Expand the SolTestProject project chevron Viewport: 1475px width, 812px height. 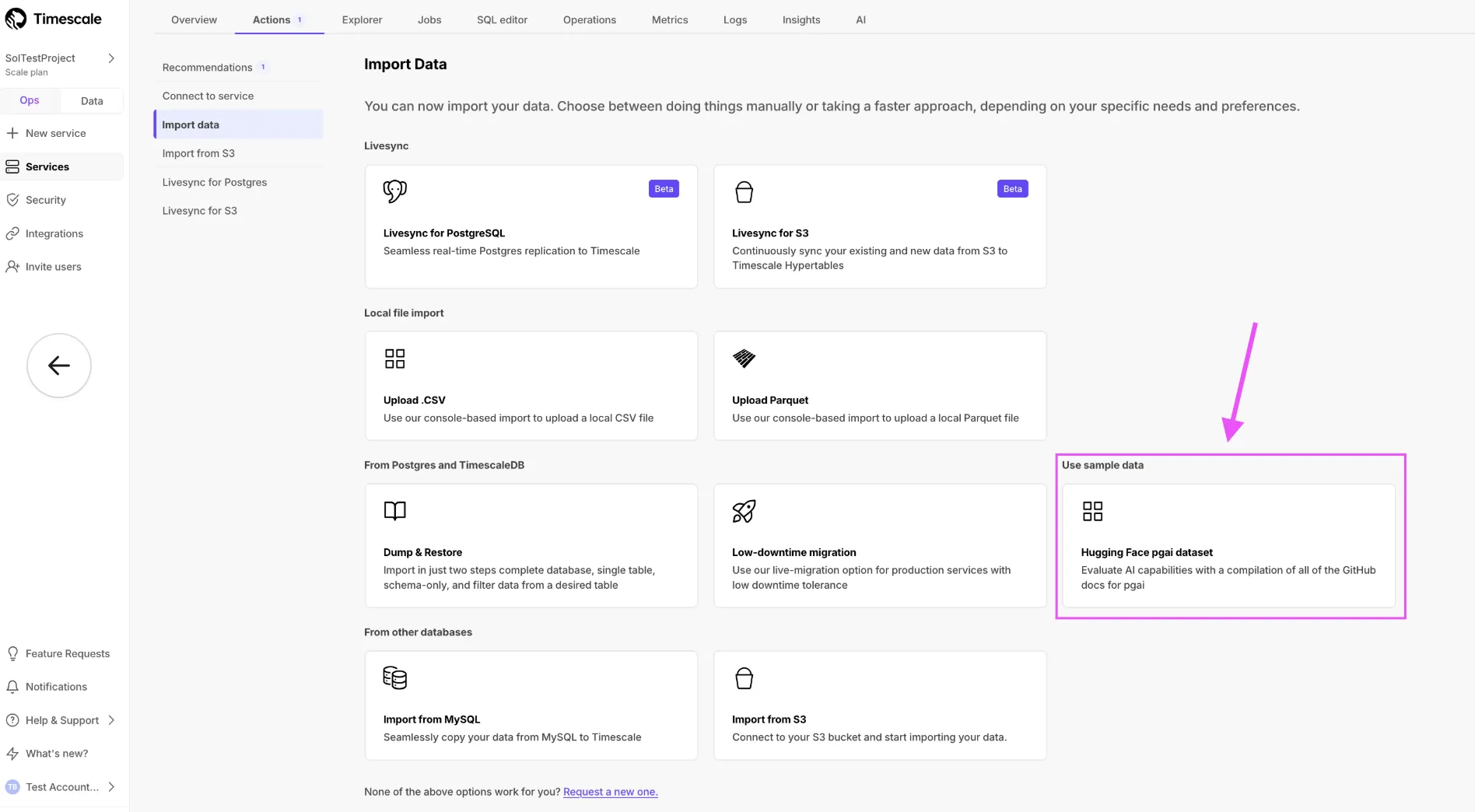(111, 58)
